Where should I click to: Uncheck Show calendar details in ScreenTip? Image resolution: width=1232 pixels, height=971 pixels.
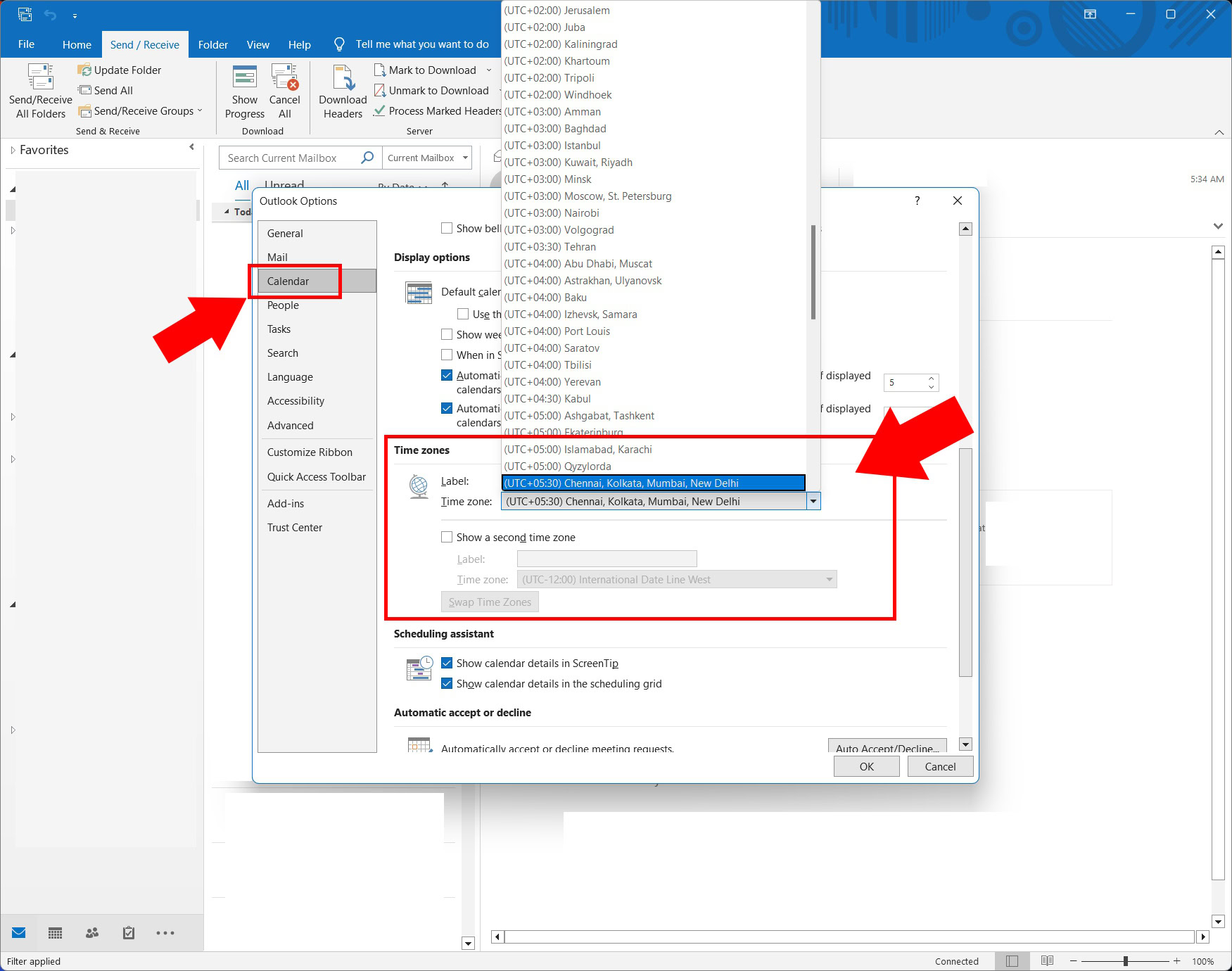pos(447,663)
